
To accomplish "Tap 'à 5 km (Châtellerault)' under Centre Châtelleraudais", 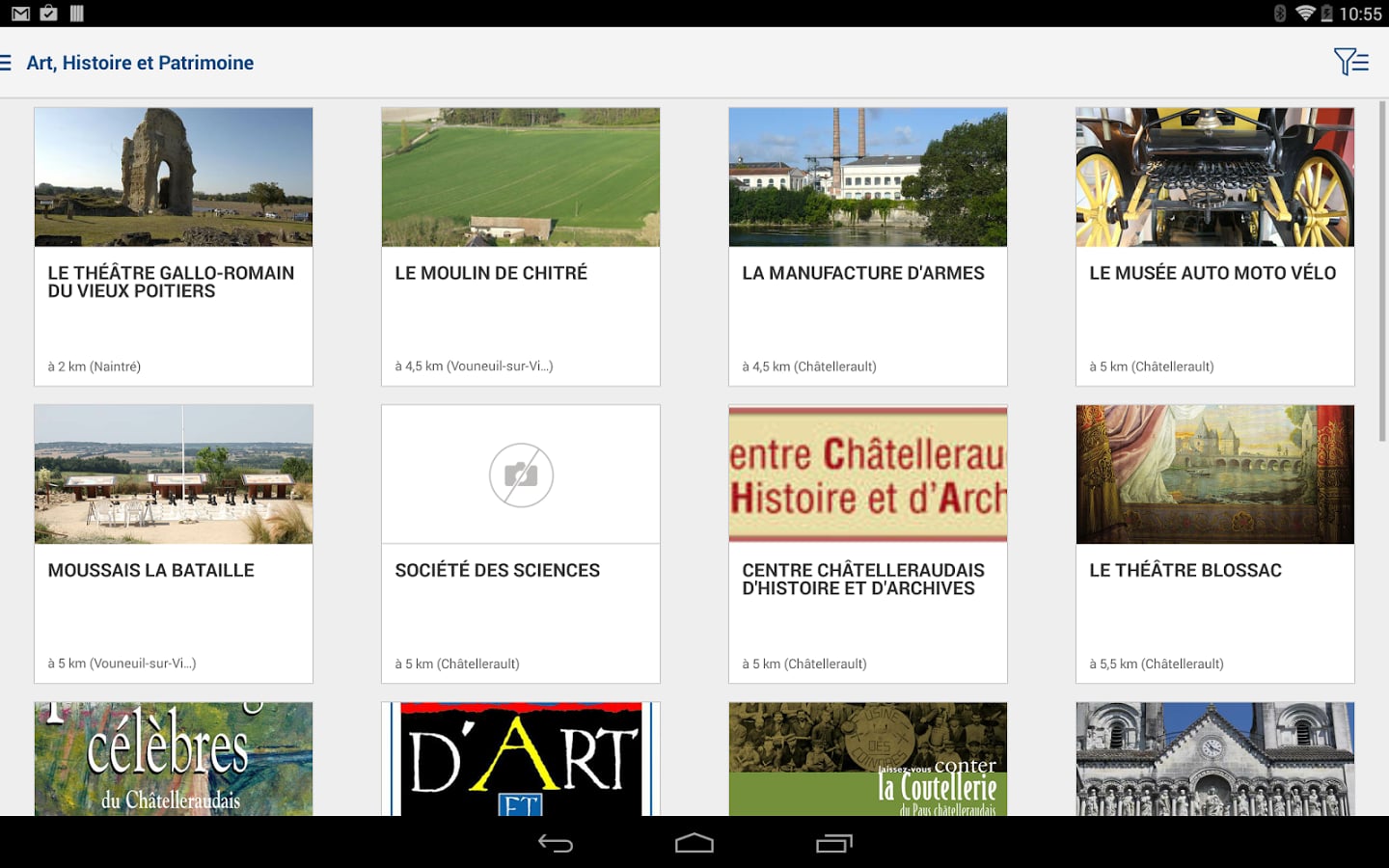I will (804, 664).
